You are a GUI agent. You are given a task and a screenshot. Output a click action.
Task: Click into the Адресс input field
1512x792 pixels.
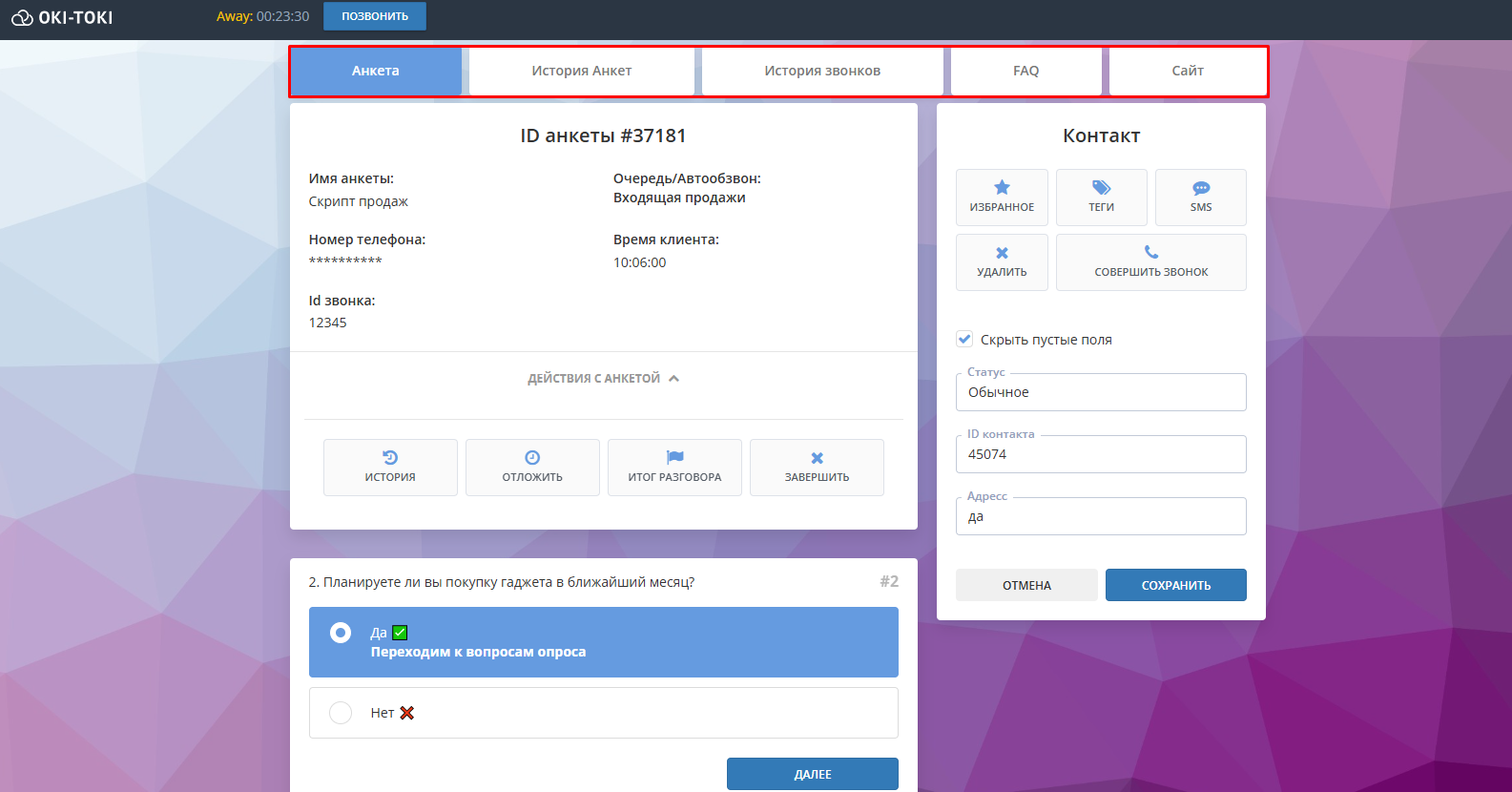pos(1101,516)
